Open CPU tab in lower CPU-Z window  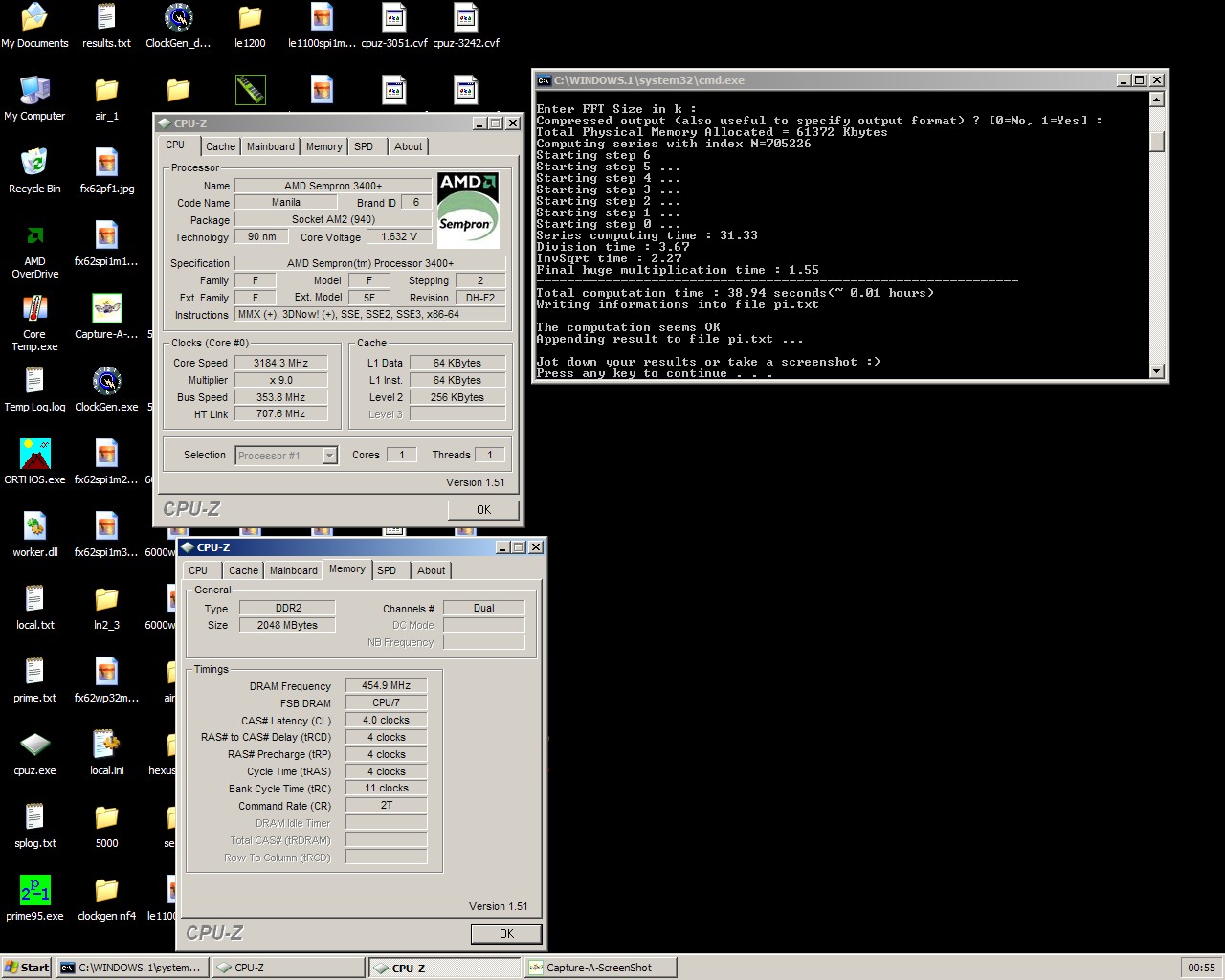[198, 570]
